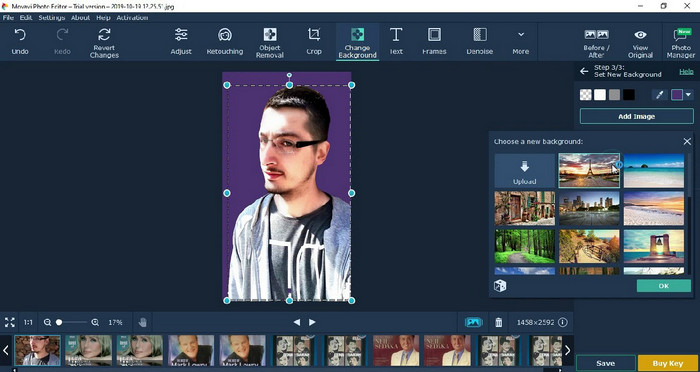
Task: Toggle the filmstrip gallery icon
Action: 474,322
